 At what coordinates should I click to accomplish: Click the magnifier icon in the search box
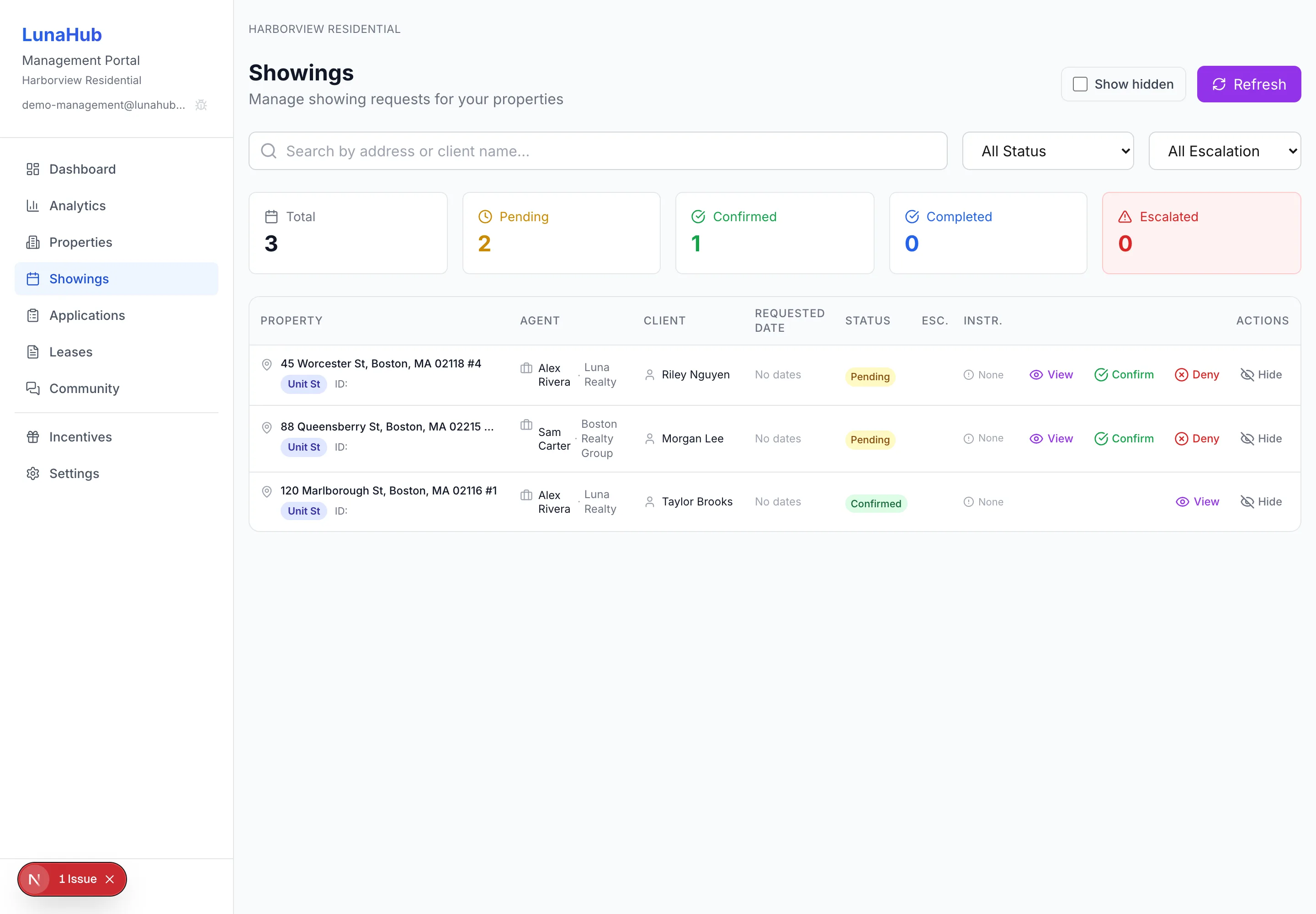pyautogui.click(x=269, y=151)
